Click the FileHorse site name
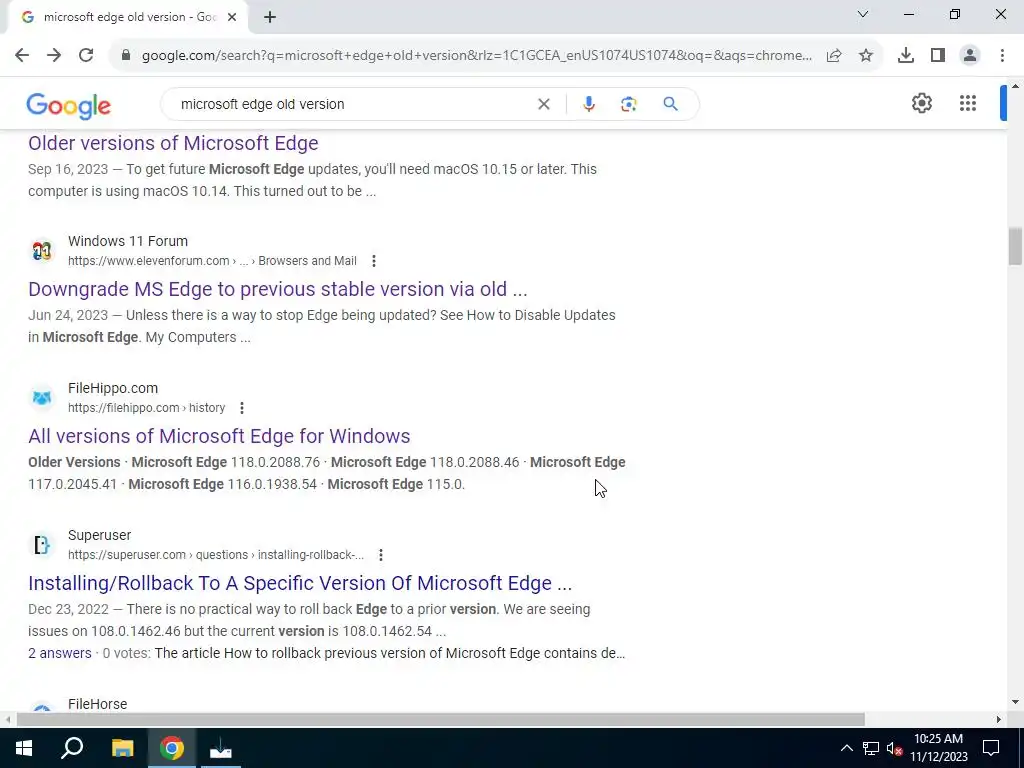The image size is (1024, 768). 97,704
